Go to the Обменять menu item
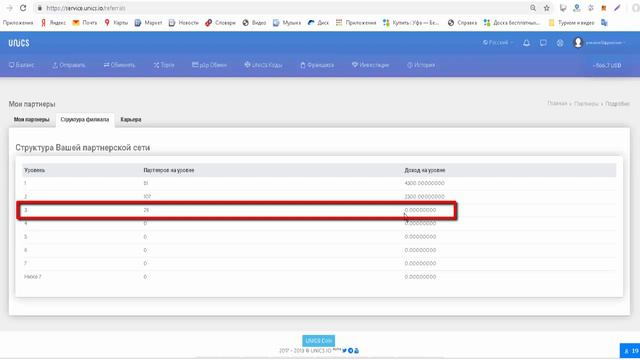The height and width of the screenshot is (360, 640). (x=119, y=65)
